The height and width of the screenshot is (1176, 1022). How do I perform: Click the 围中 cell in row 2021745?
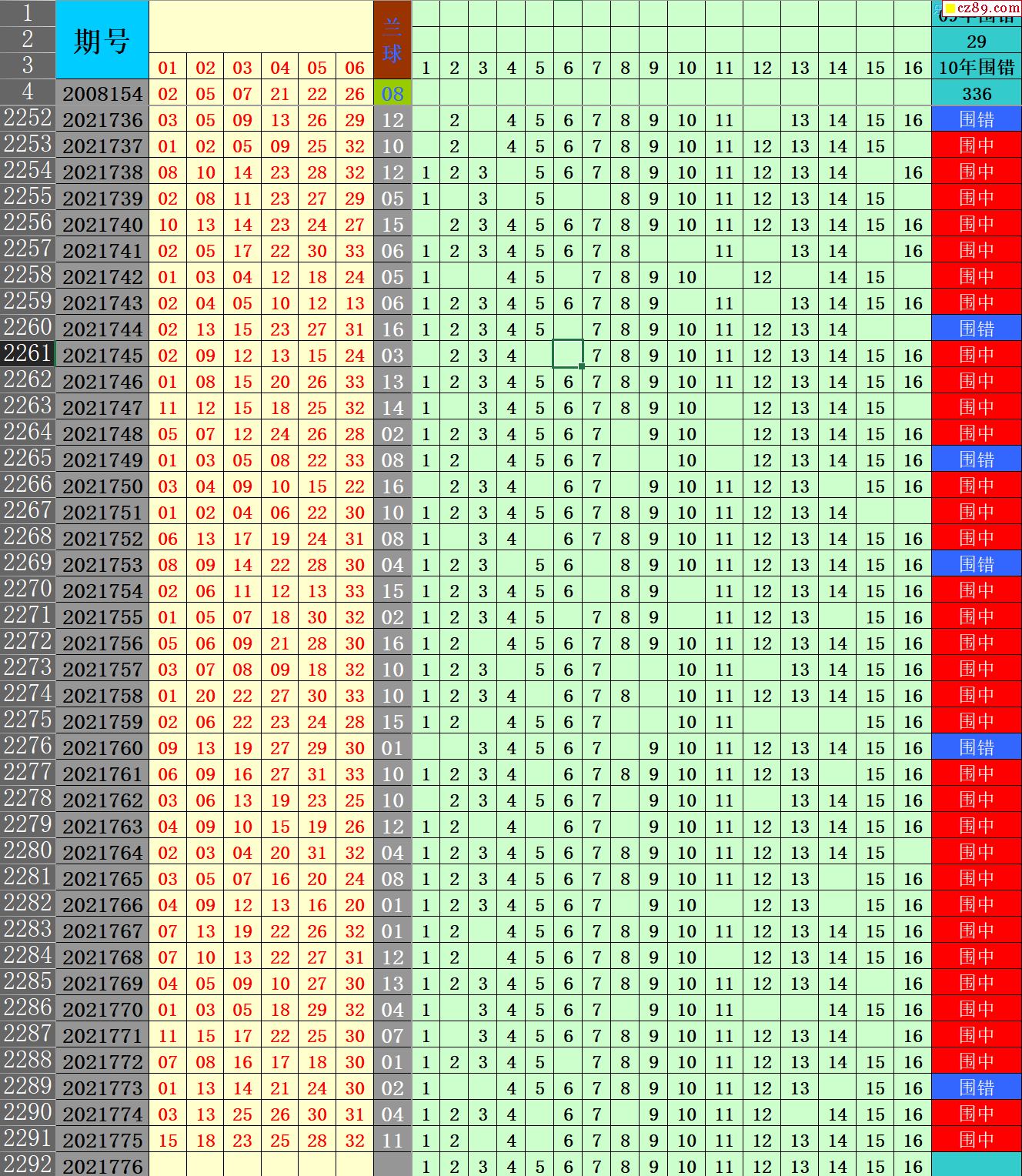(x=977, y=355)
